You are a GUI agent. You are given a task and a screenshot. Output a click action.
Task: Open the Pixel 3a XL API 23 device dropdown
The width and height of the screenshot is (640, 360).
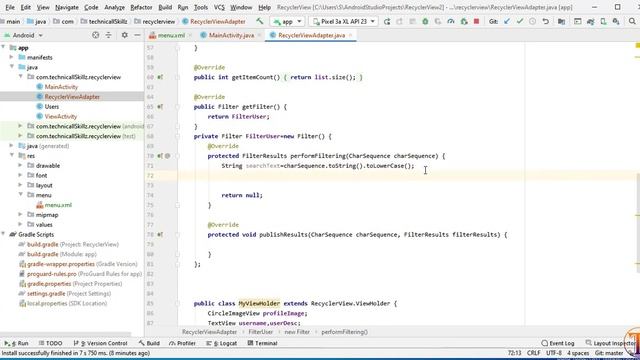344,21
